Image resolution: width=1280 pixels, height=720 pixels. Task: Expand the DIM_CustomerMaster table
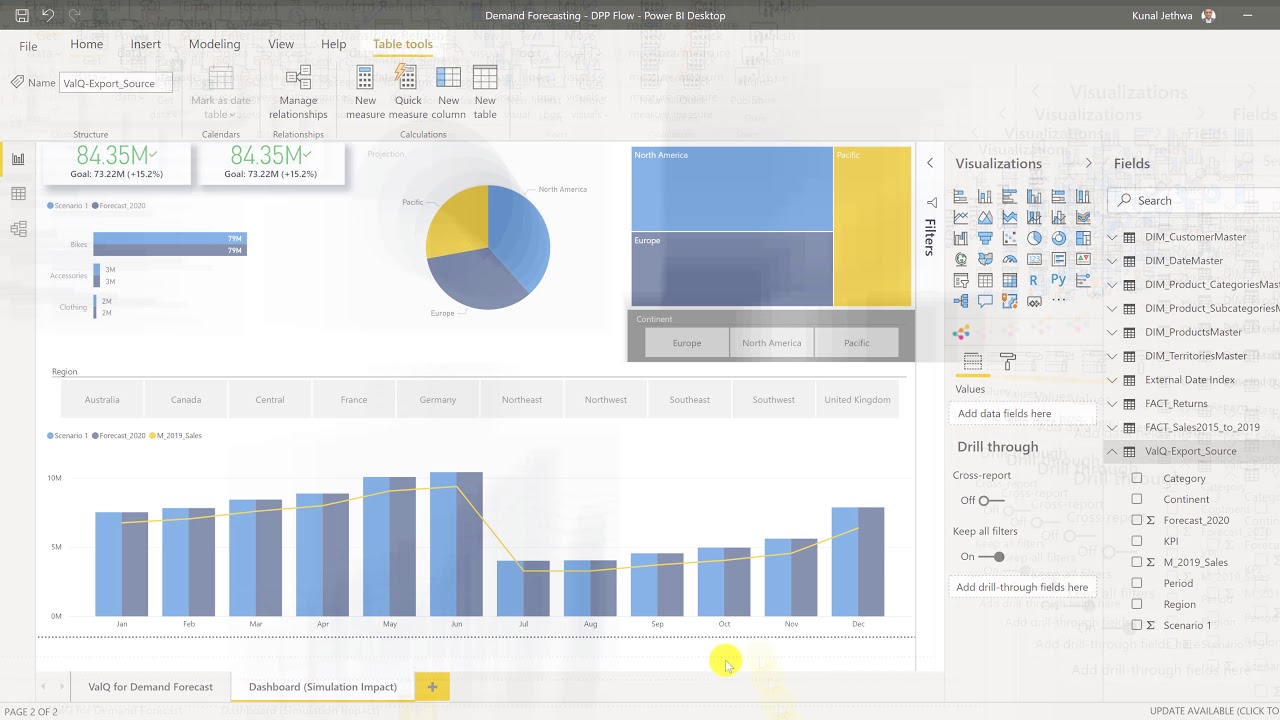click(1112, 237)
